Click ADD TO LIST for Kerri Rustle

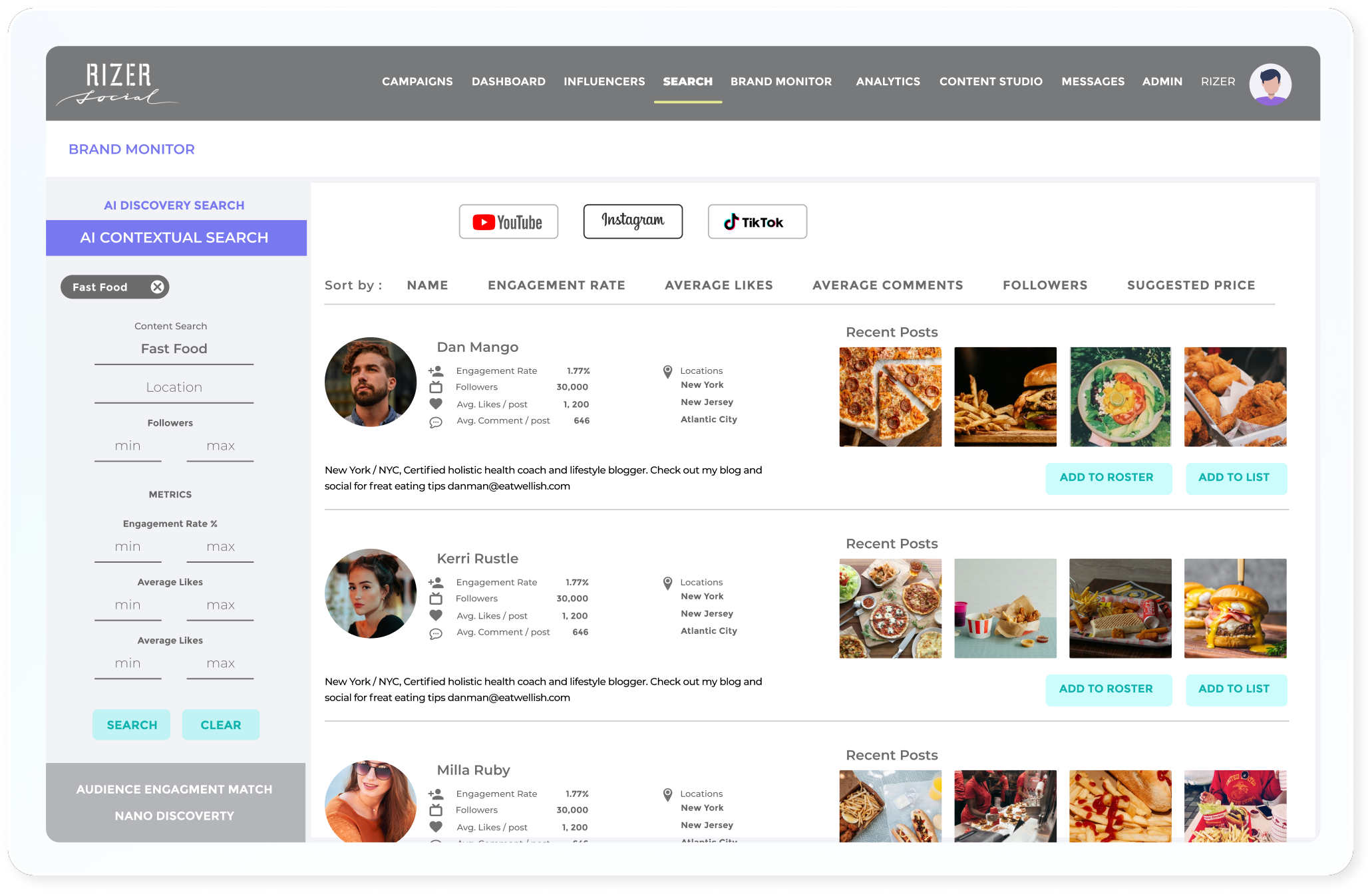coord(1236,689)
